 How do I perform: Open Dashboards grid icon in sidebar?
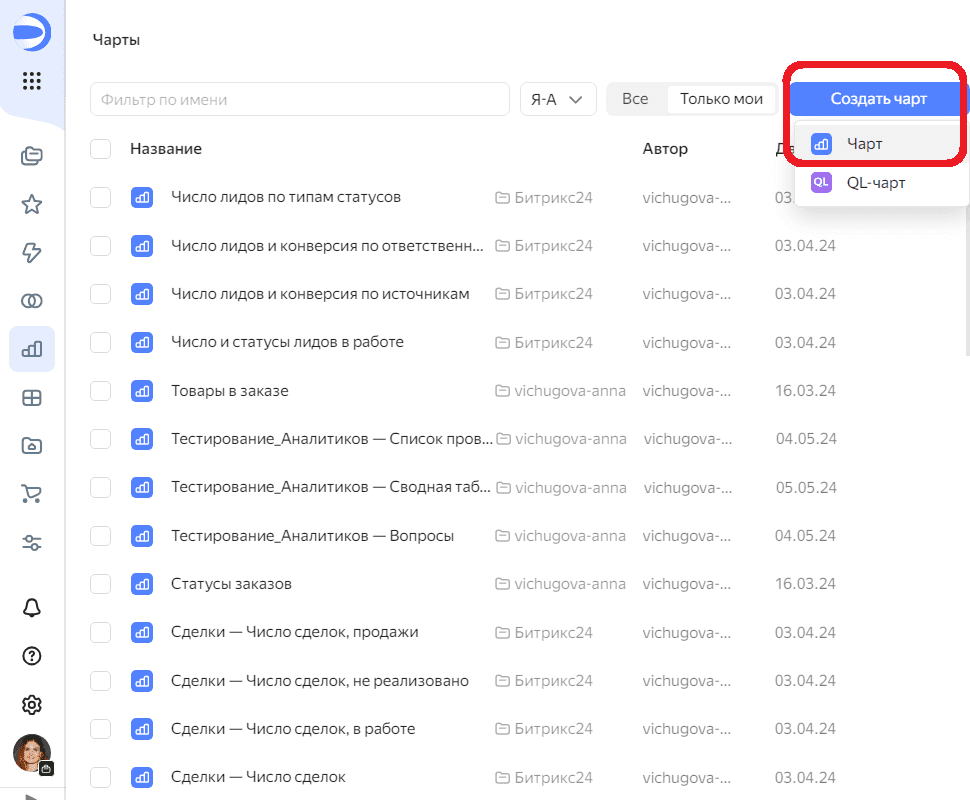point(32,398)
